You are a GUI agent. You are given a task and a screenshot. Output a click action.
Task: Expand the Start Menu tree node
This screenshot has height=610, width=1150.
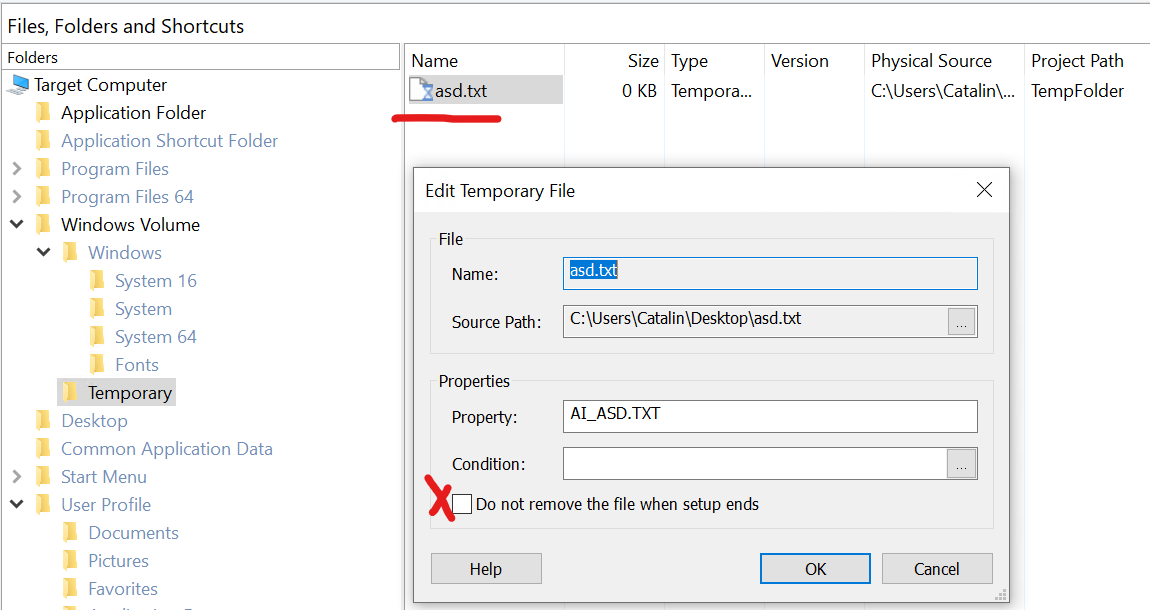(x=17, y=477)
